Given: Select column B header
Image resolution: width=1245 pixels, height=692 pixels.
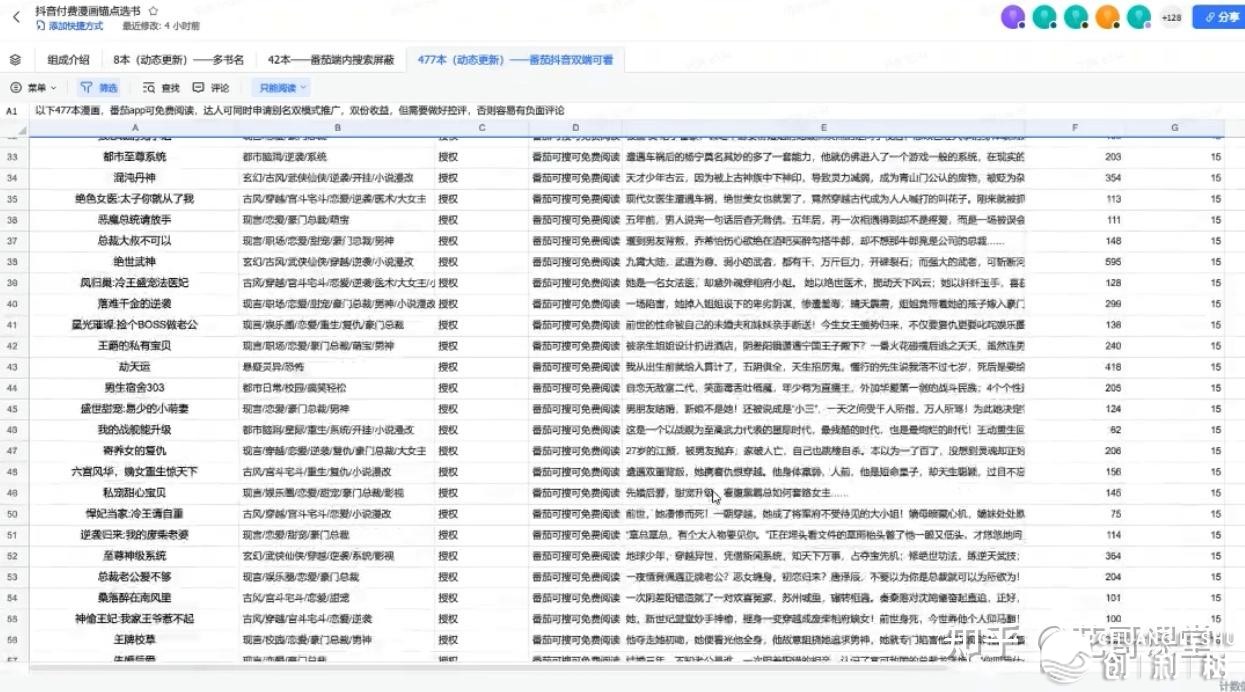Looking at the screenshot, I should coord(337,128).
